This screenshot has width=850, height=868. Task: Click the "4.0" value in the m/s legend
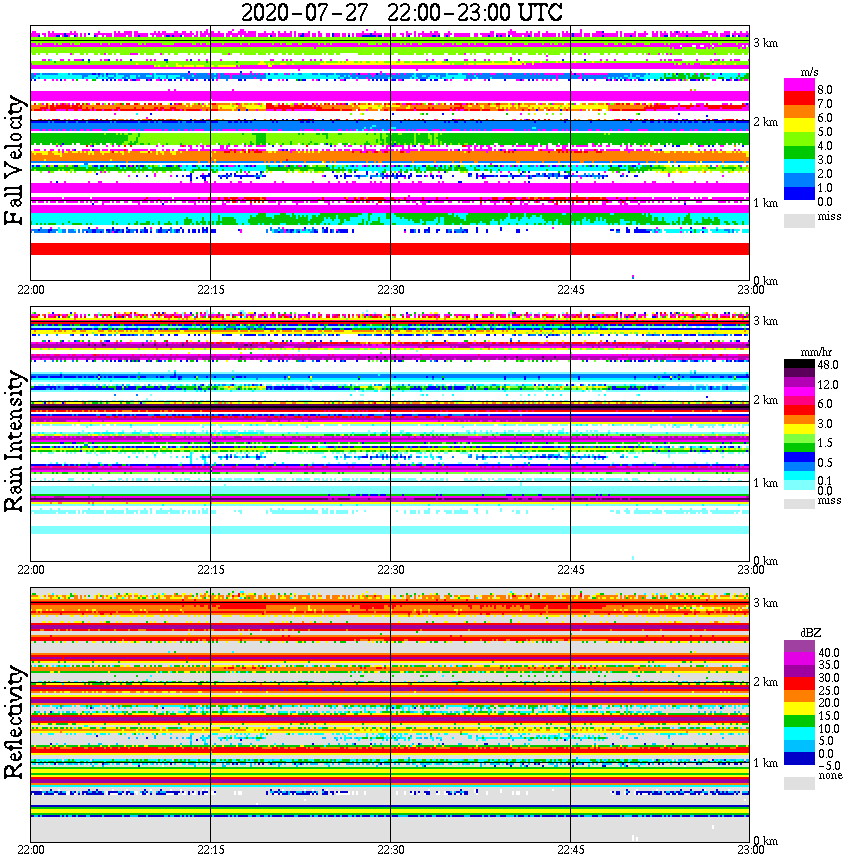pos(825,146)
